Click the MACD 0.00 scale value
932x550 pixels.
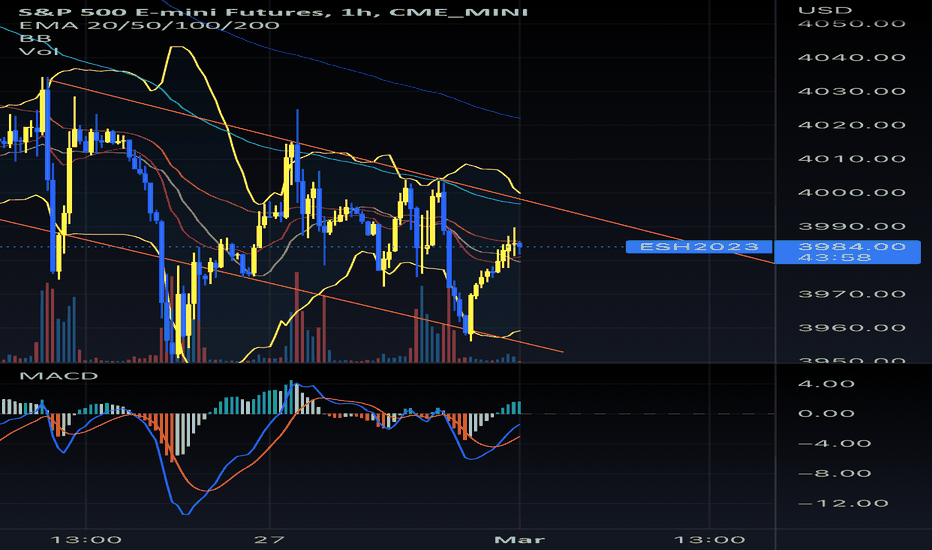(x=826, y=414)
